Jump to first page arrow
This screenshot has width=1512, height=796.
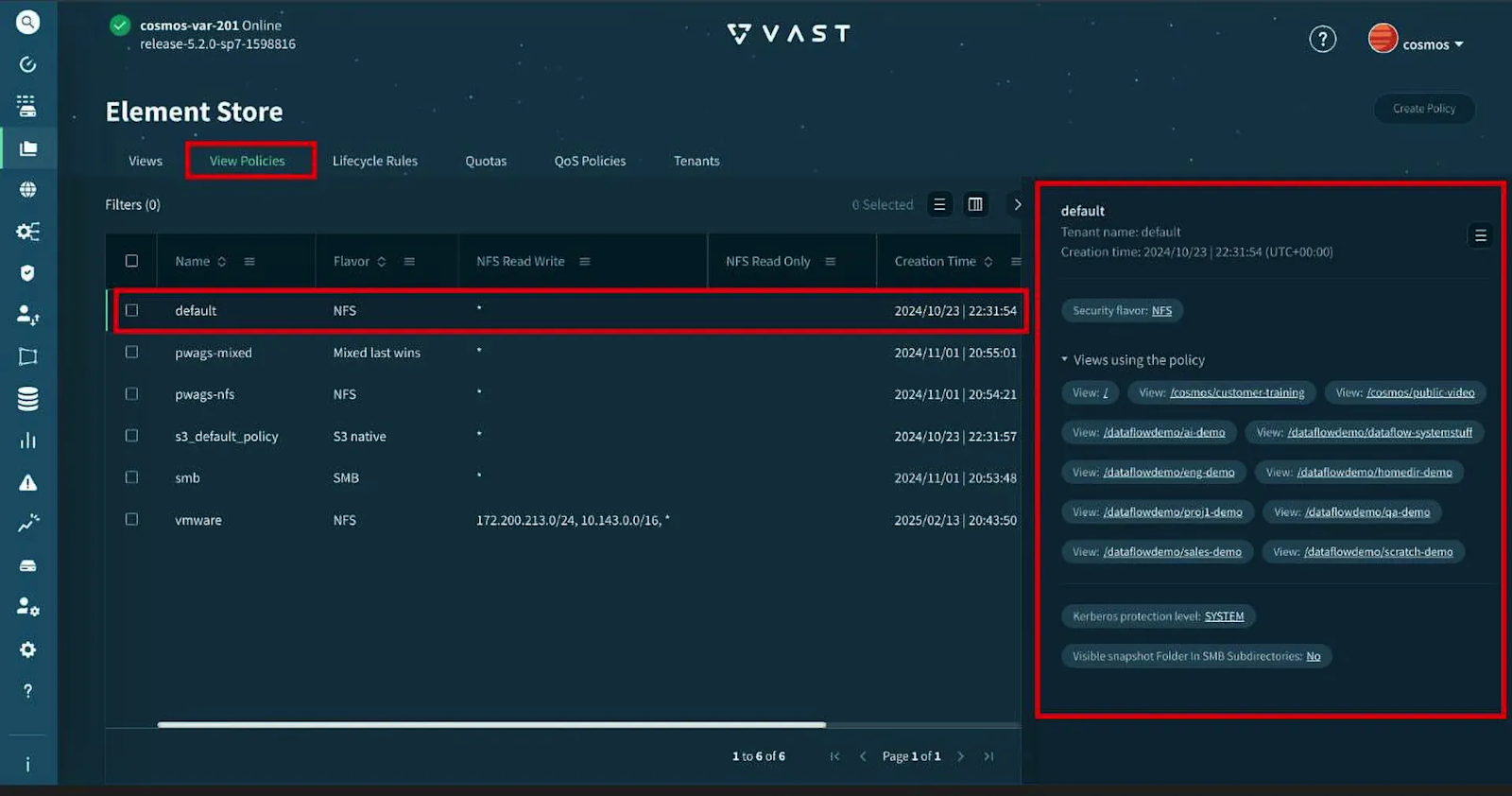pyautogui.click(x=834, y=756)
